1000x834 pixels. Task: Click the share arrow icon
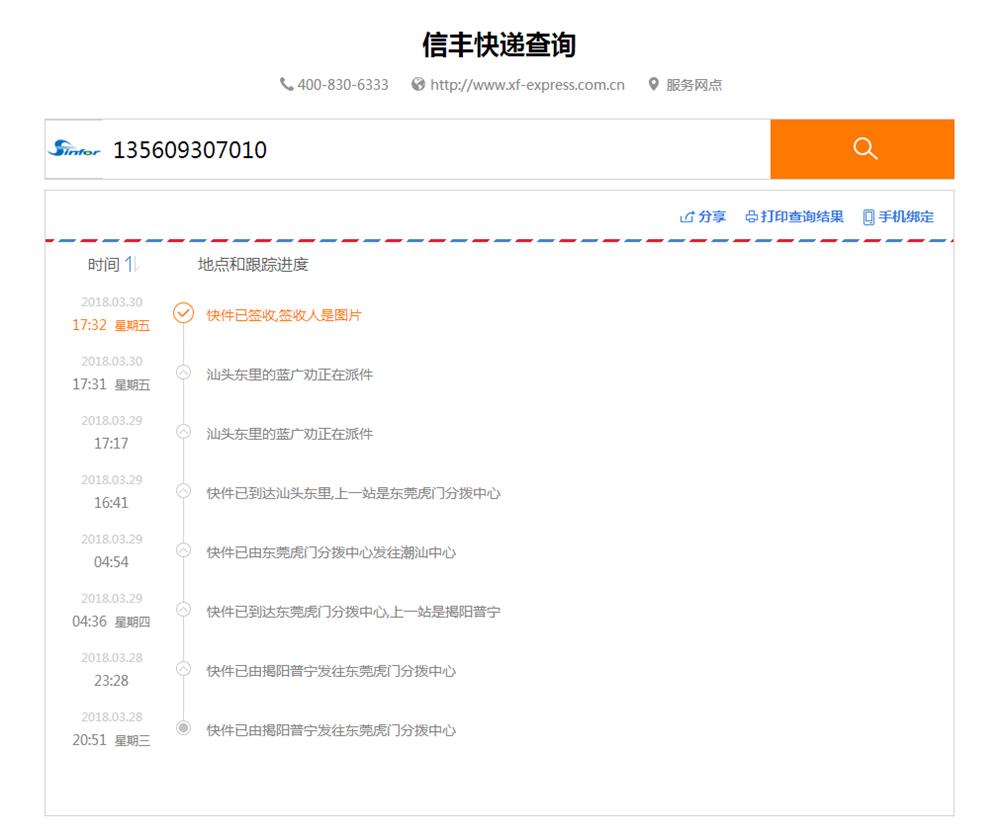coord(687,217)
